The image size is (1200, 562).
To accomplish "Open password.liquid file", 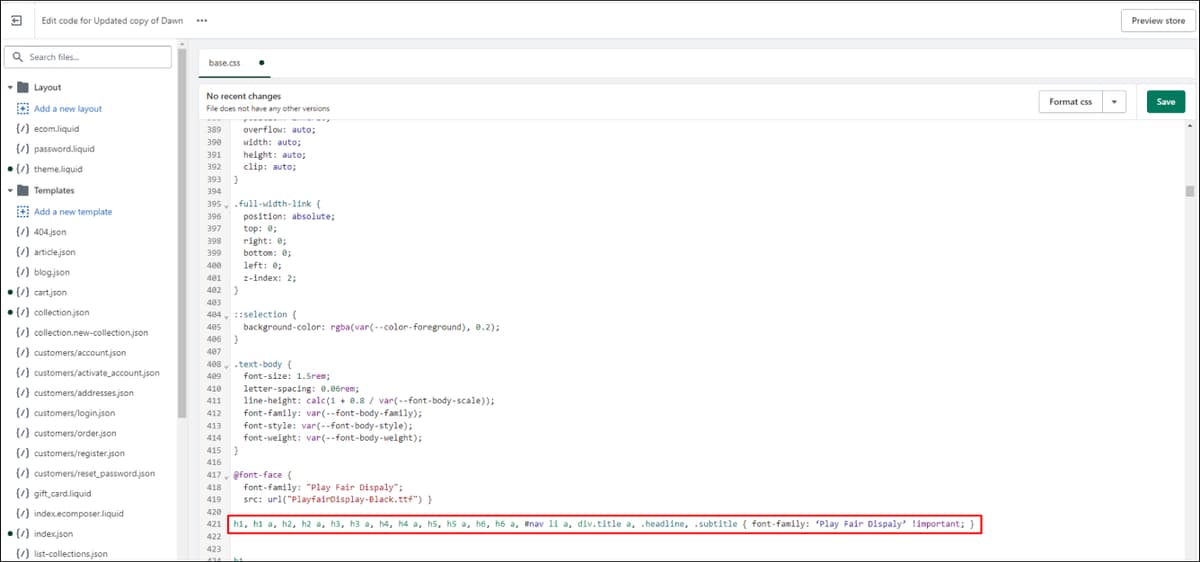I will click(64, 149).
